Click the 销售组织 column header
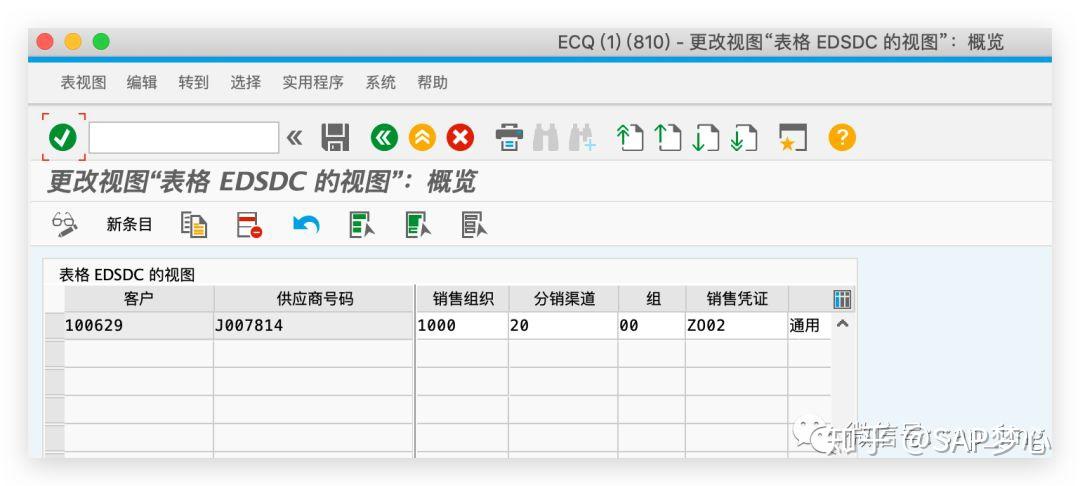This screenshot has width=1080, height=486. tap(463, 299)
